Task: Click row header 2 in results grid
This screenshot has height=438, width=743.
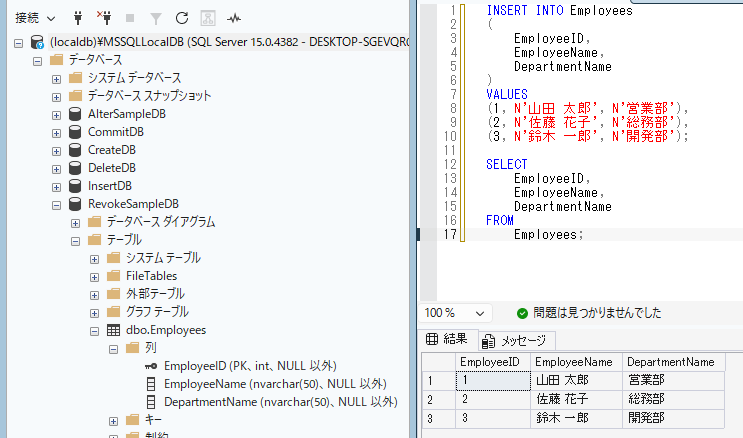Action: [x=438, y=400]
